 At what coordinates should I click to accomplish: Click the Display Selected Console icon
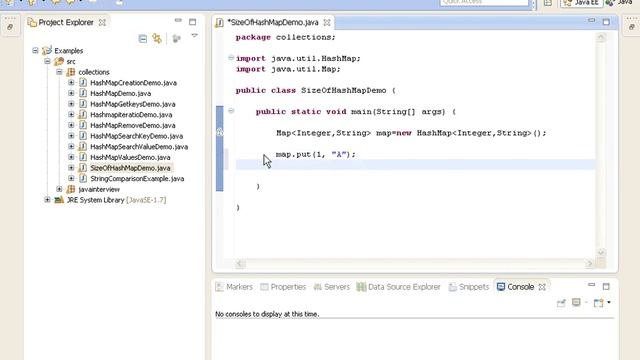tap(576, 302)
